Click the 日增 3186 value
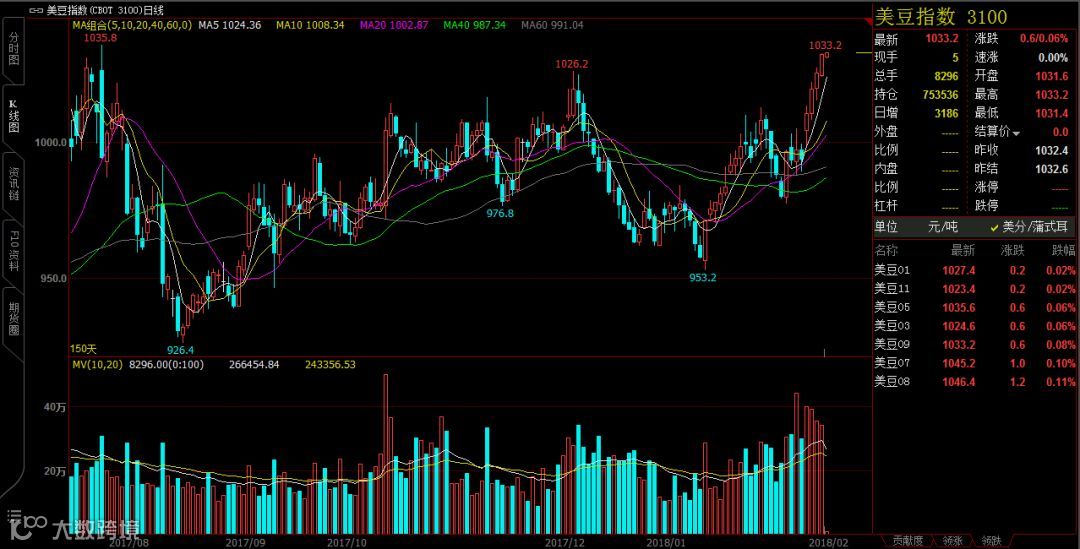The image size is (1080, 549). [947, 114]
